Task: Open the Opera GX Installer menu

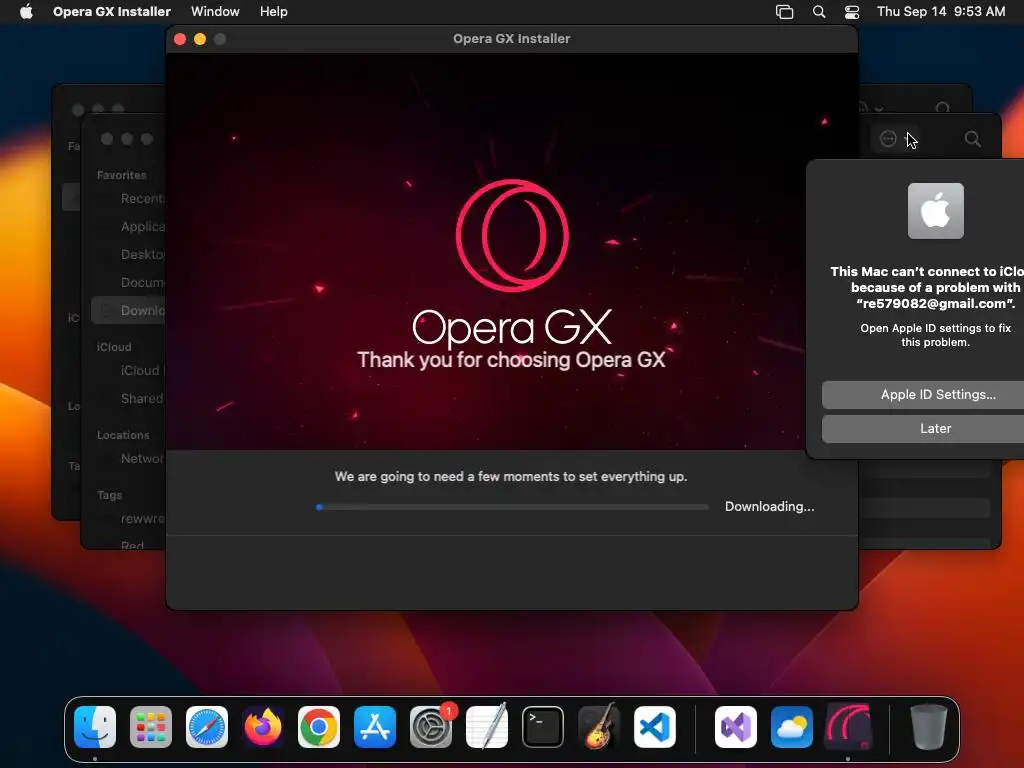Action: (x=112, y=12)
